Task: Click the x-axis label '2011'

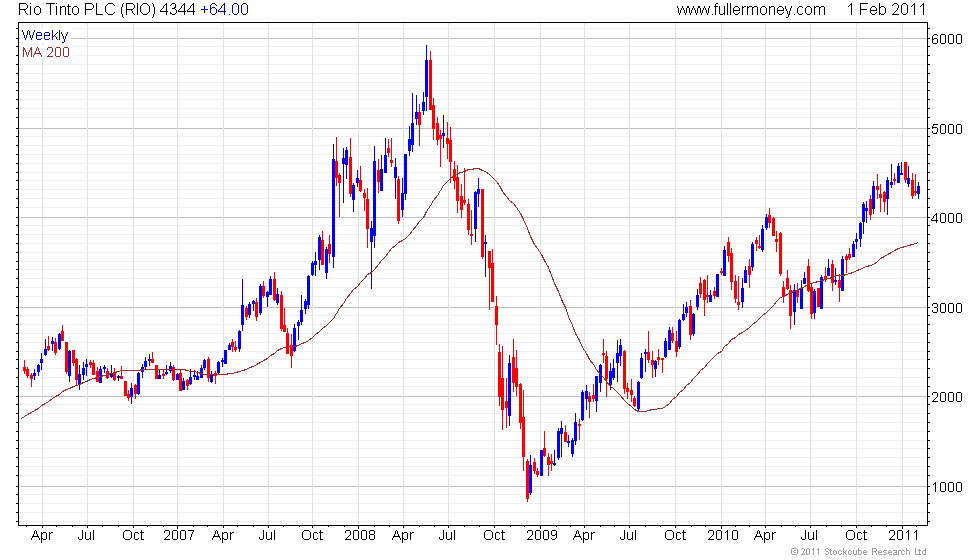Action: [x=903, y=536]
